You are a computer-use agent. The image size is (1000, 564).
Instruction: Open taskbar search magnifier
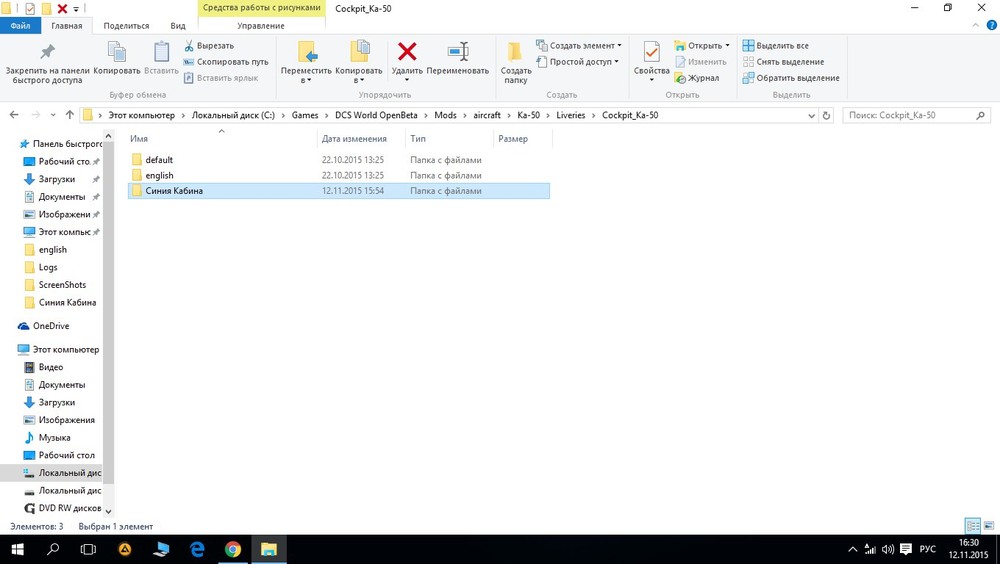pyautogui.click(x=53, y=549)
